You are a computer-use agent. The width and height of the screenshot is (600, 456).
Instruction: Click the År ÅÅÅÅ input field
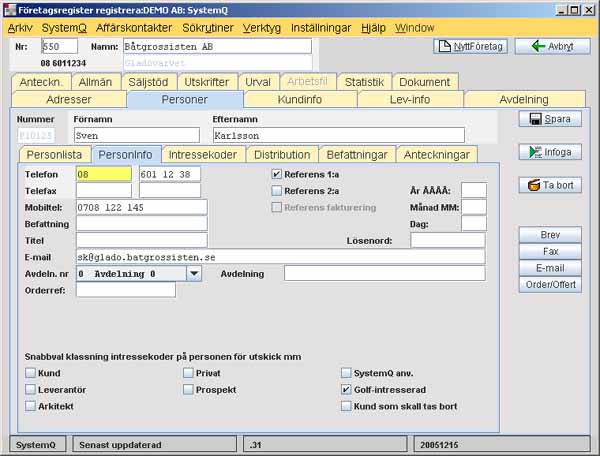coord(474,190)
